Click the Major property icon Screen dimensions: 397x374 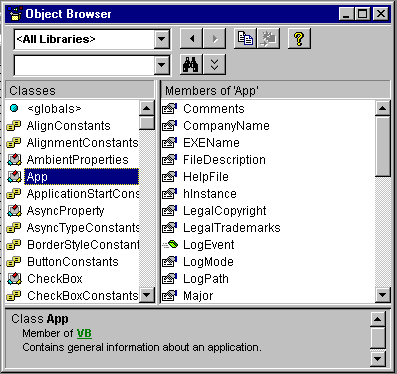tap(169, 296)
